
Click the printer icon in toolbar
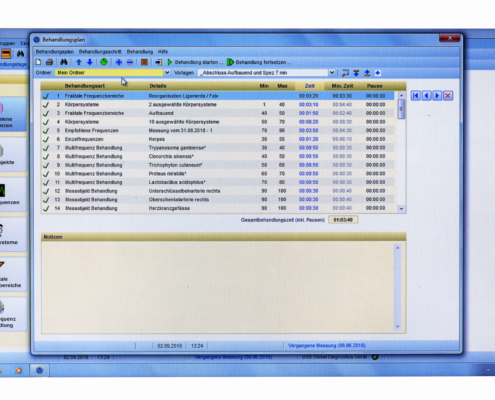pyautogui.click(x=49, y=62)
